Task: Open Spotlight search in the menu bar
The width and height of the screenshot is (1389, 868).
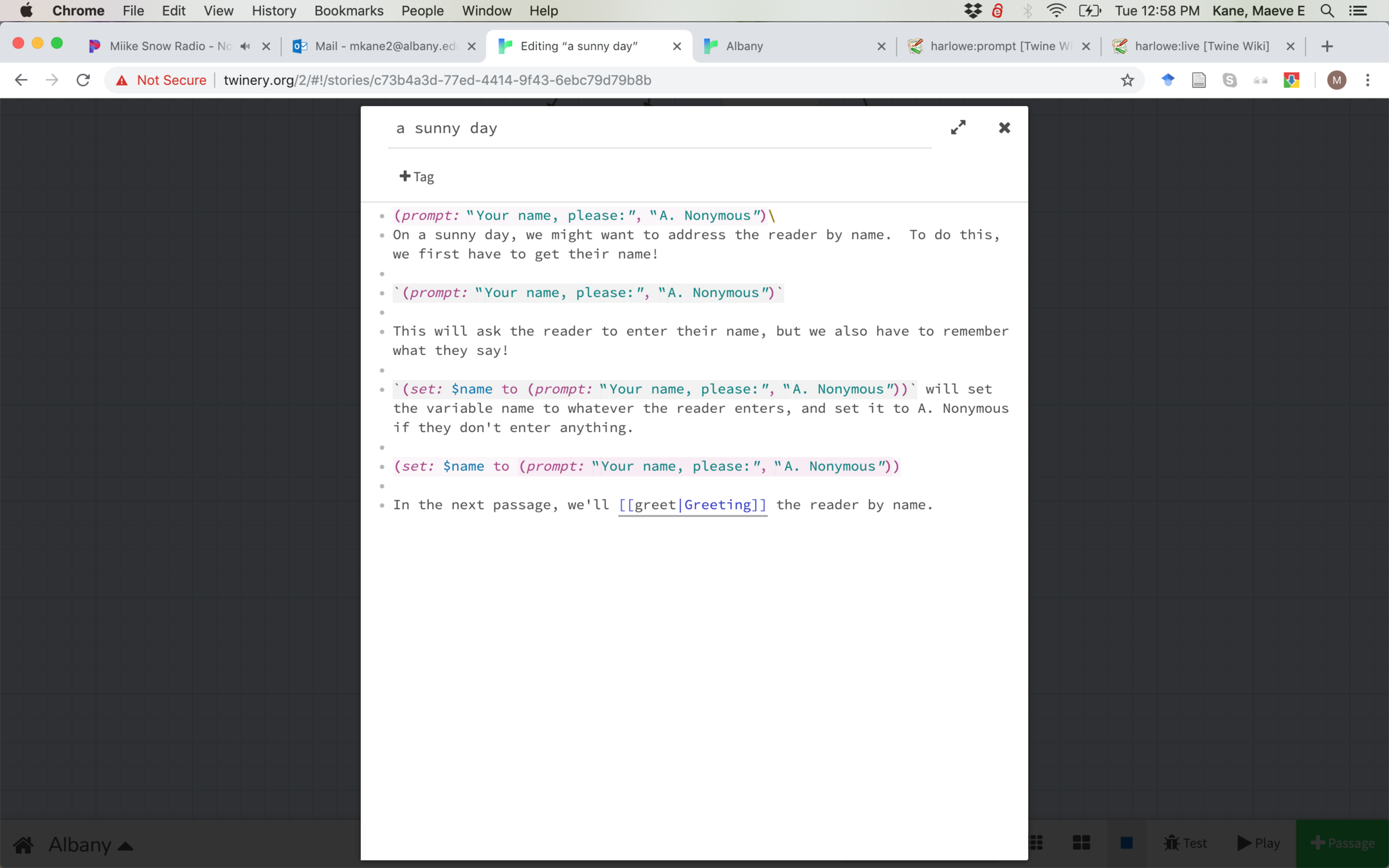Action: (1327, 11)
